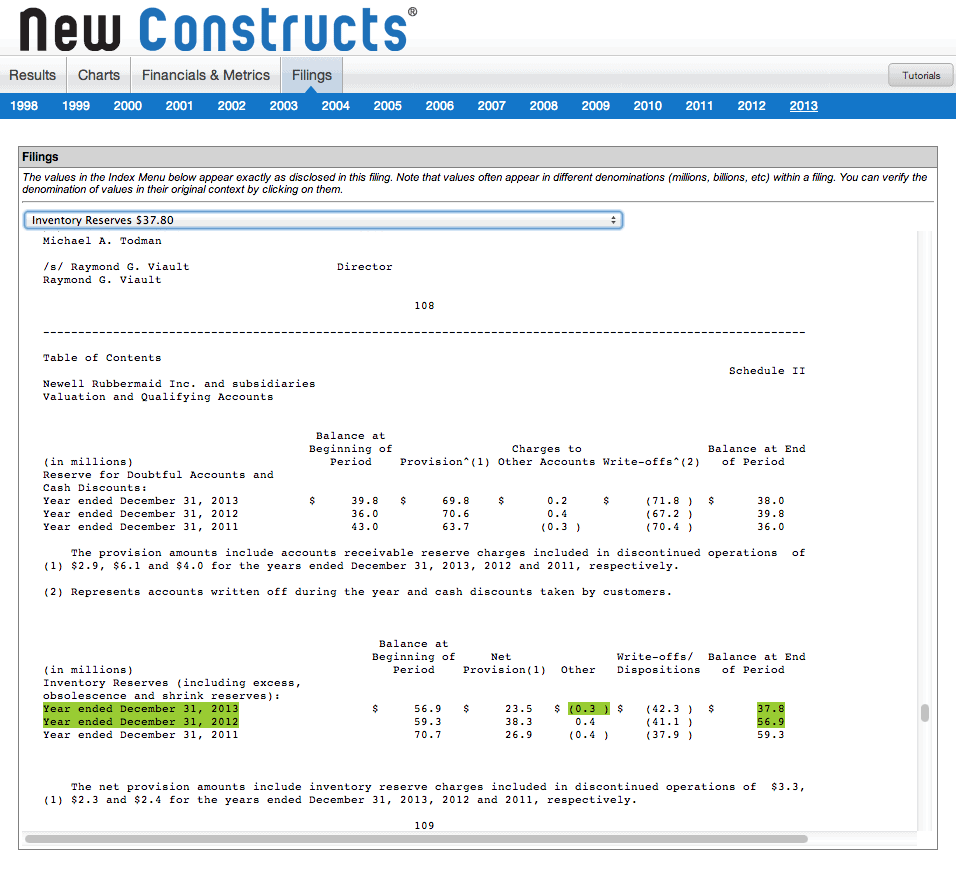This screenshot has width=956, height=880.
Task: Select year 2012 filing
Action: pos(751,106)
